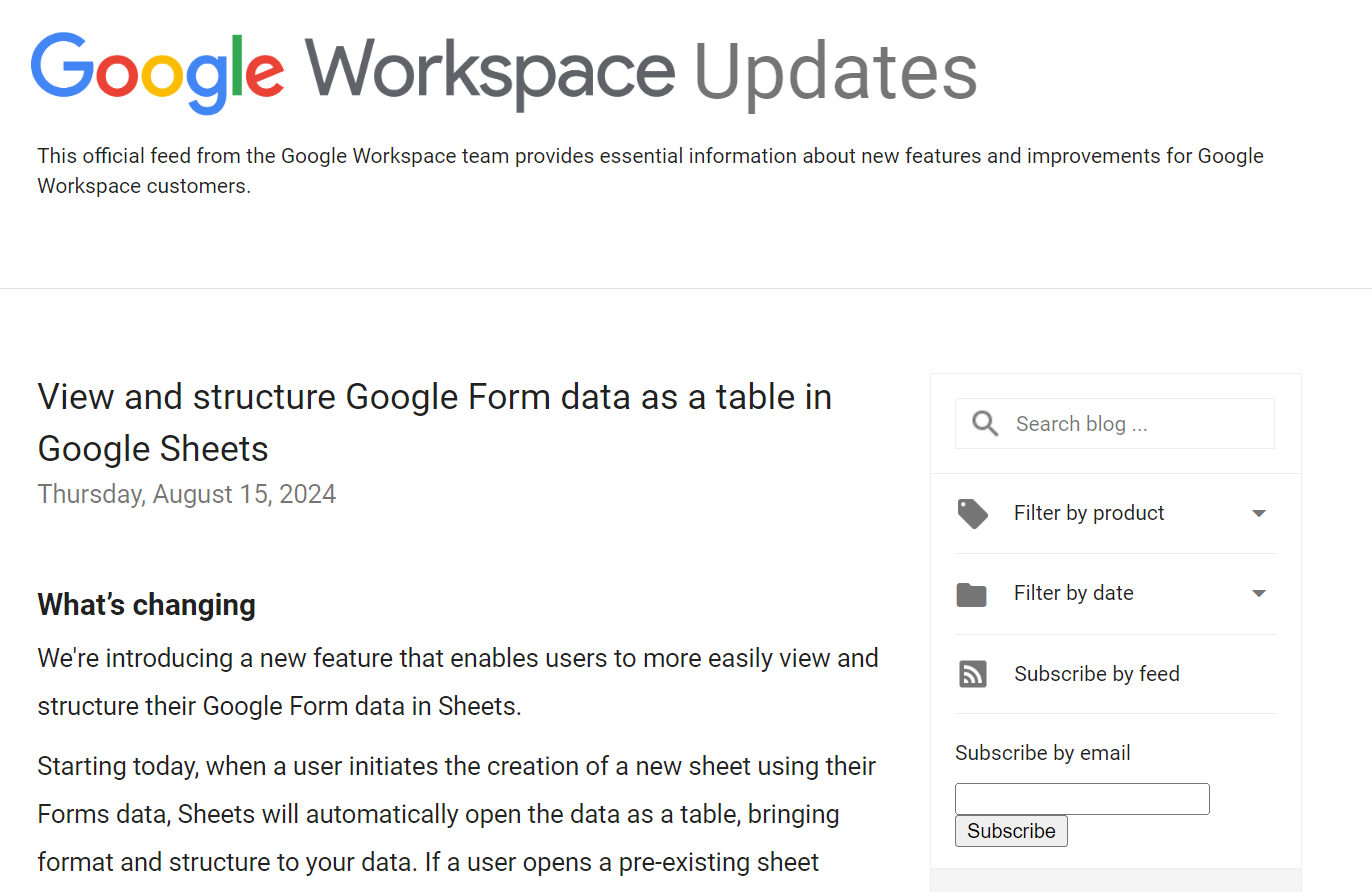
Task: Click the Subscribe by email label
Action: click(1042, 752)
